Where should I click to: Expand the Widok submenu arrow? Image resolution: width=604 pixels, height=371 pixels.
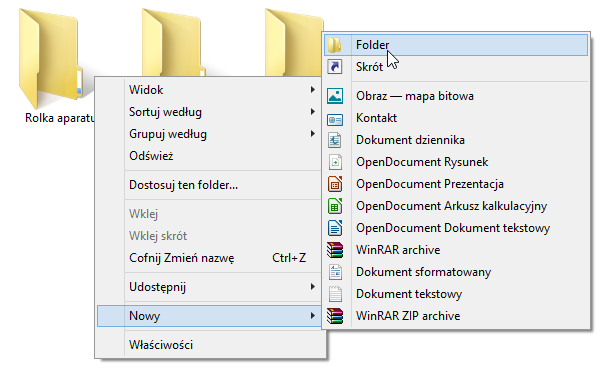pos(313,90)
